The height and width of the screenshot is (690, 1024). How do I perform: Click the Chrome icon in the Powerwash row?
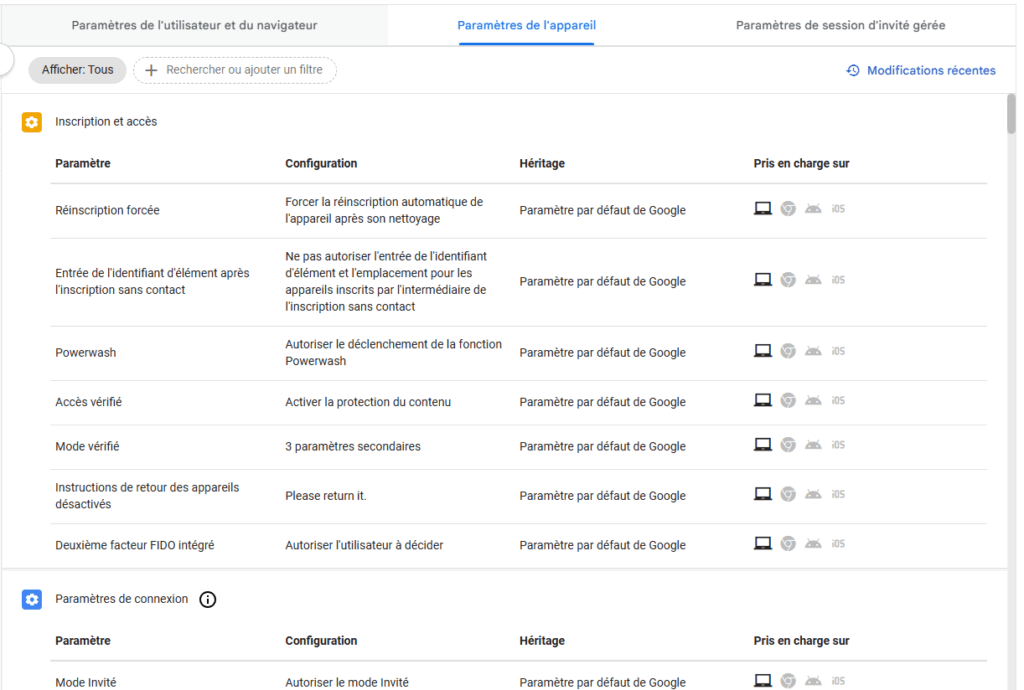pyautogui.click(x=788, y=351)
